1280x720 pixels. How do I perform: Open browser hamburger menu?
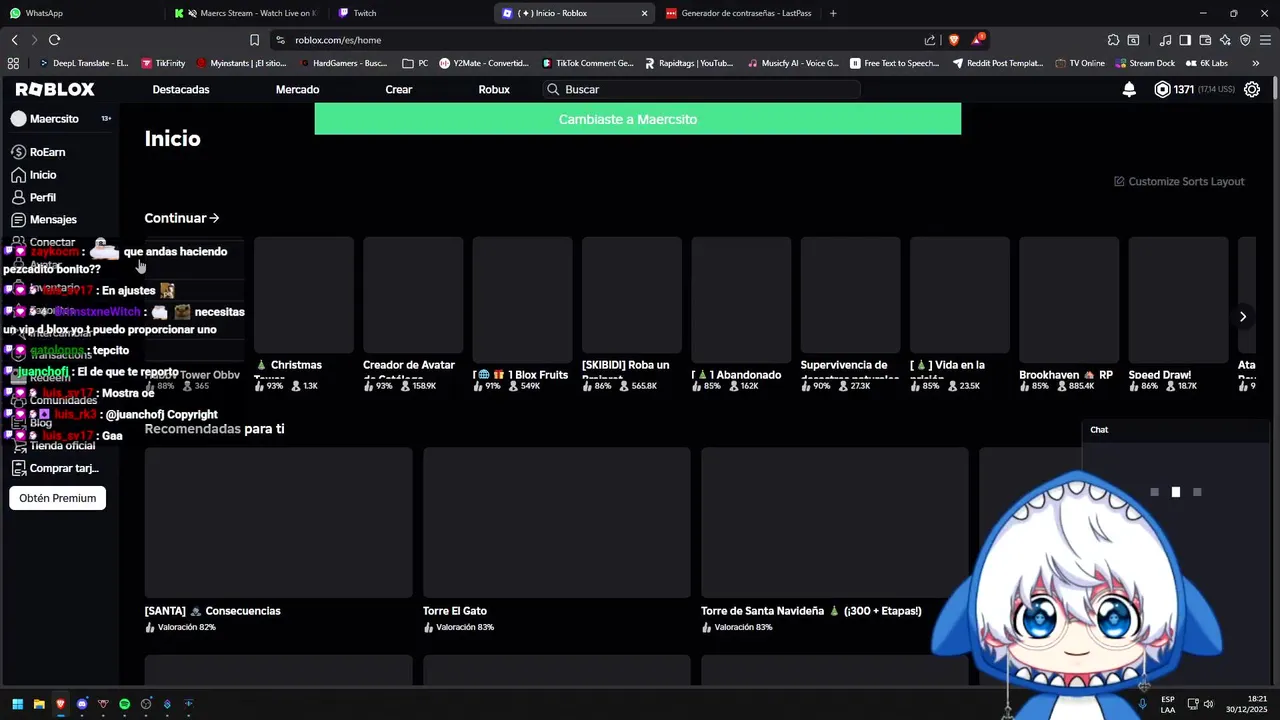1265,40
